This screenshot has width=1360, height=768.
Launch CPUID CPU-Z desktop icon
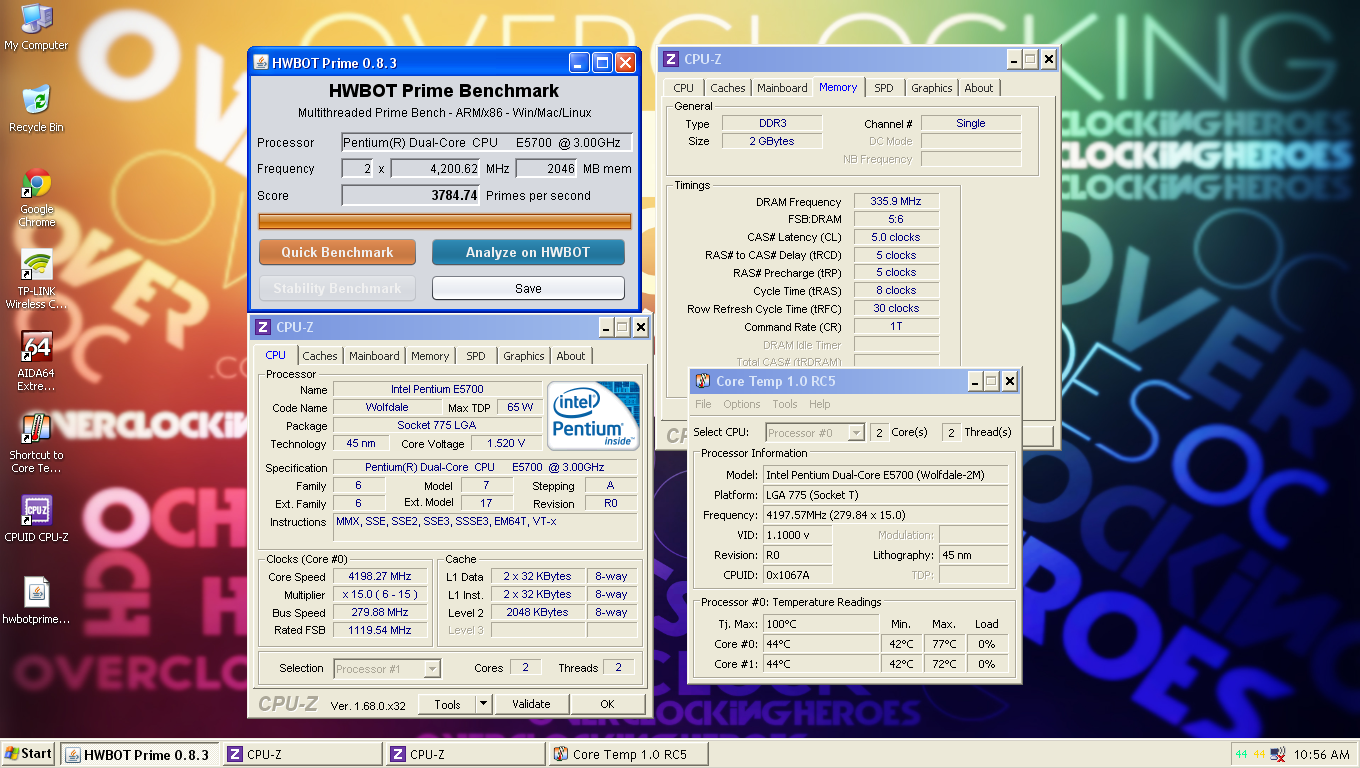click(x=37, y=518)
